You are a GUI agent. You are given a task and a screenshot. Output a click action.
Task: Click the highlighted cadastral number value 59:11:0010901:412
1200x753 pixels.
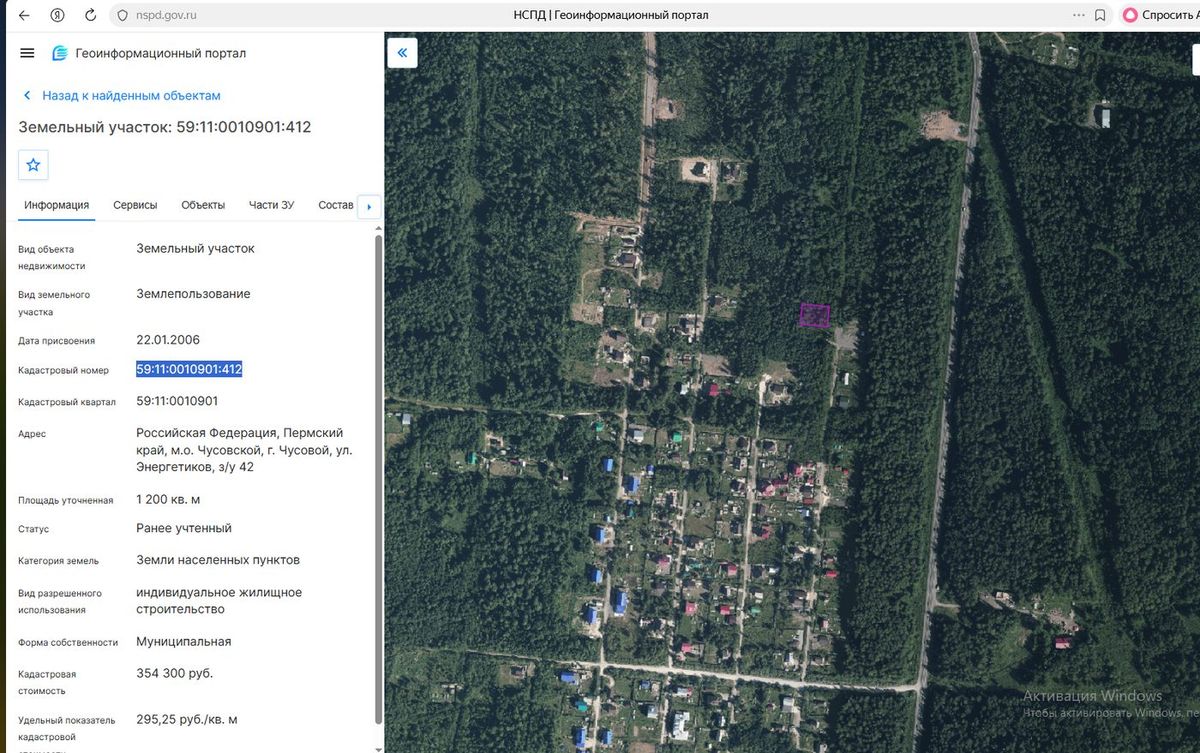point(189,369)
